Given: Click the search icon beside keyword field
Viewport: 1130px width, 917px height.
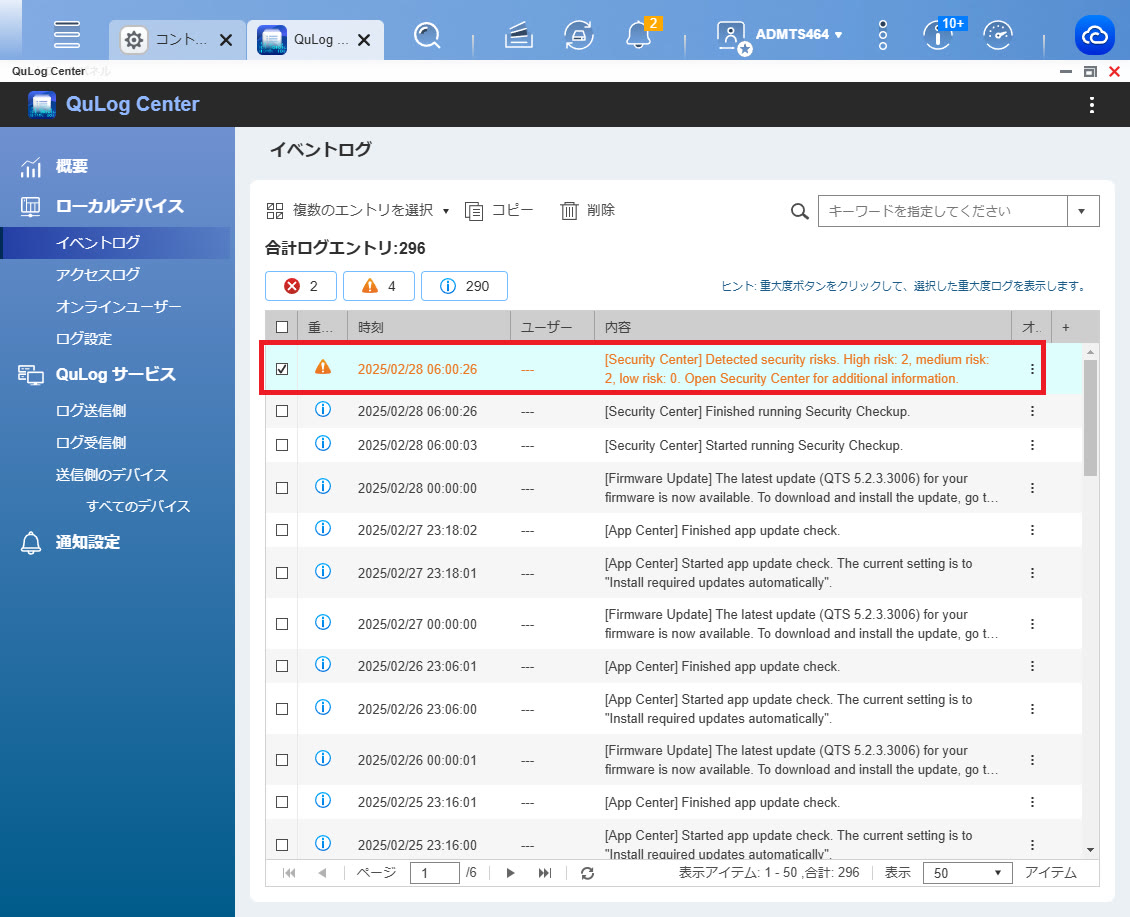Looking at the screenshot, I should [x=799, y=211].
